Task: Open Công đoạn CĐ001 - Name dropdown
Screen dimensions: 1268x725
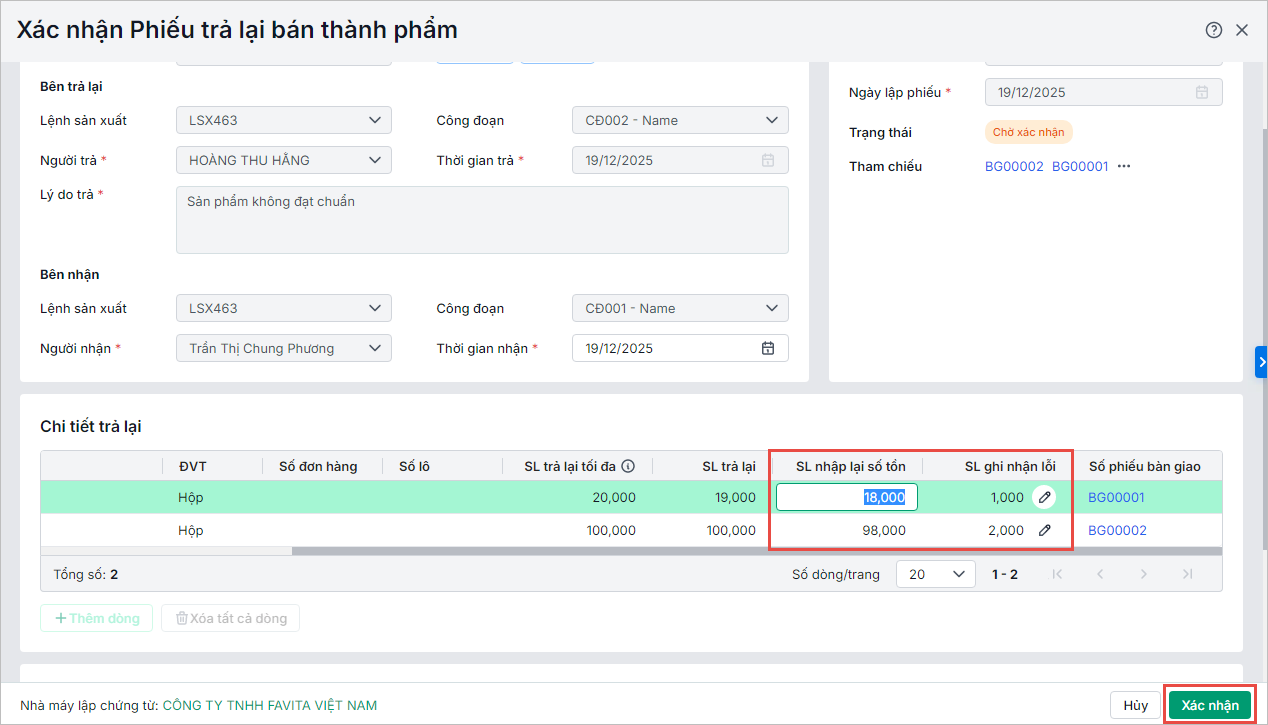Action: click(x=680, y=308)
